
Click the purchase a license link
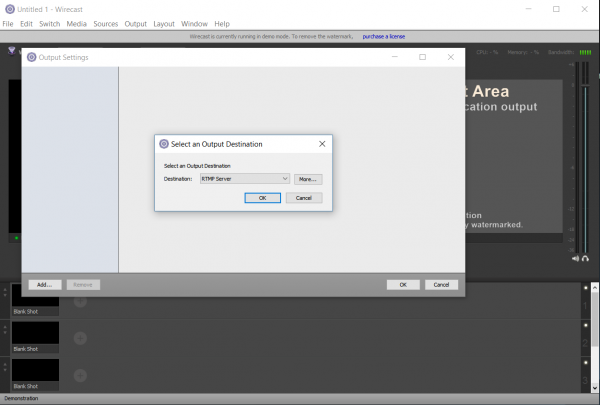click(x=383, y=36)
